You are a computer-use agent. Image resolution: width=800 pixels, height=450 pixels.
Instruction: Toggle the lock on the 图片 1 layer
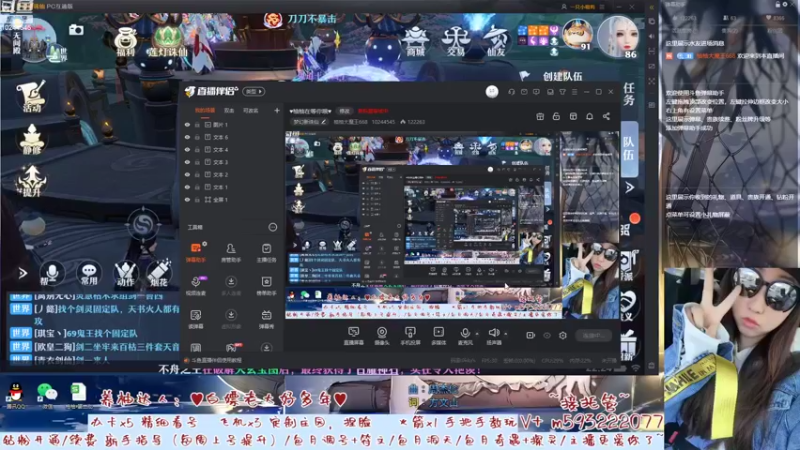[197, 124]
